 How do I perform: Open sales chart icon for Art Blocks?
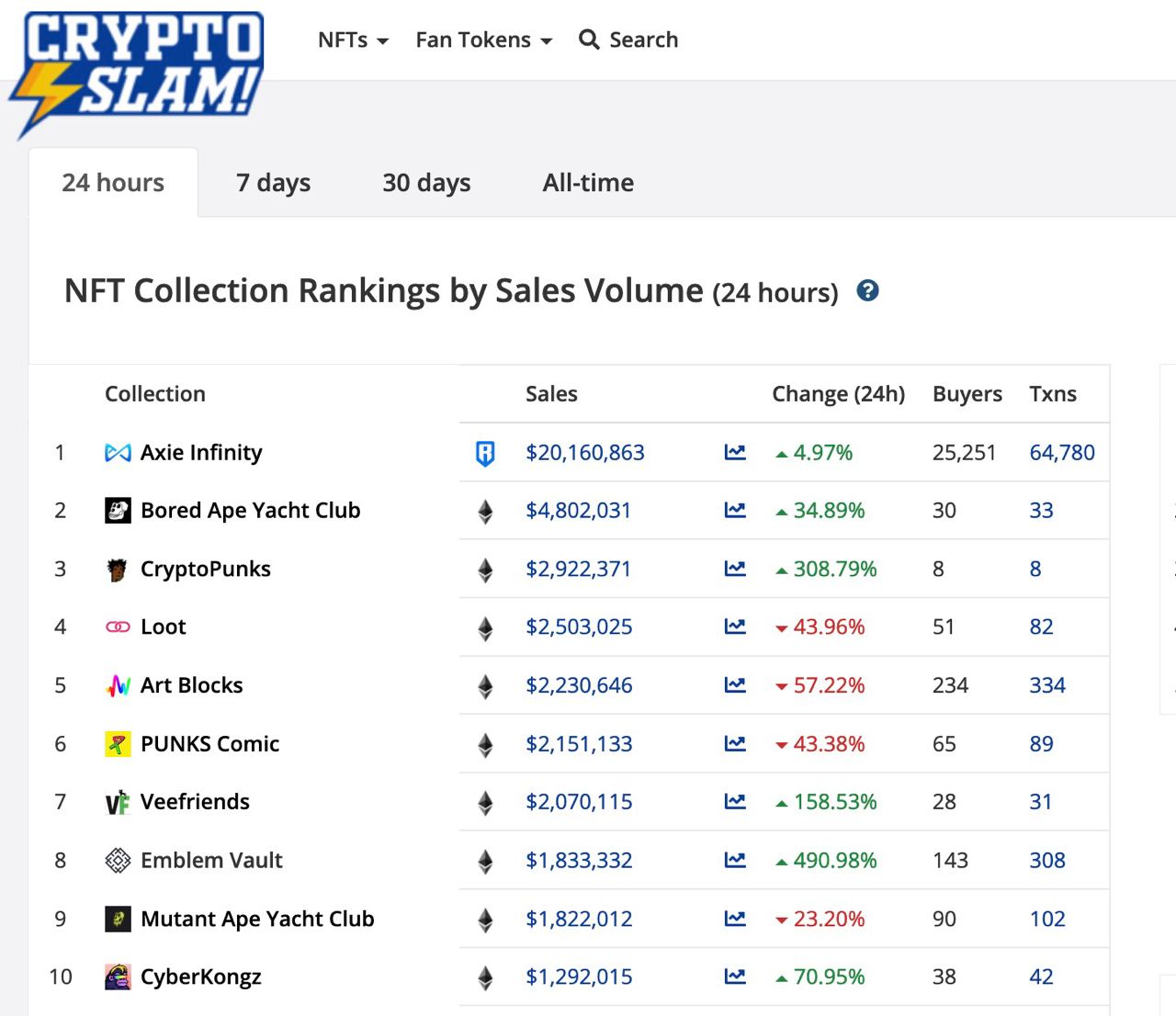coord(735,685)
